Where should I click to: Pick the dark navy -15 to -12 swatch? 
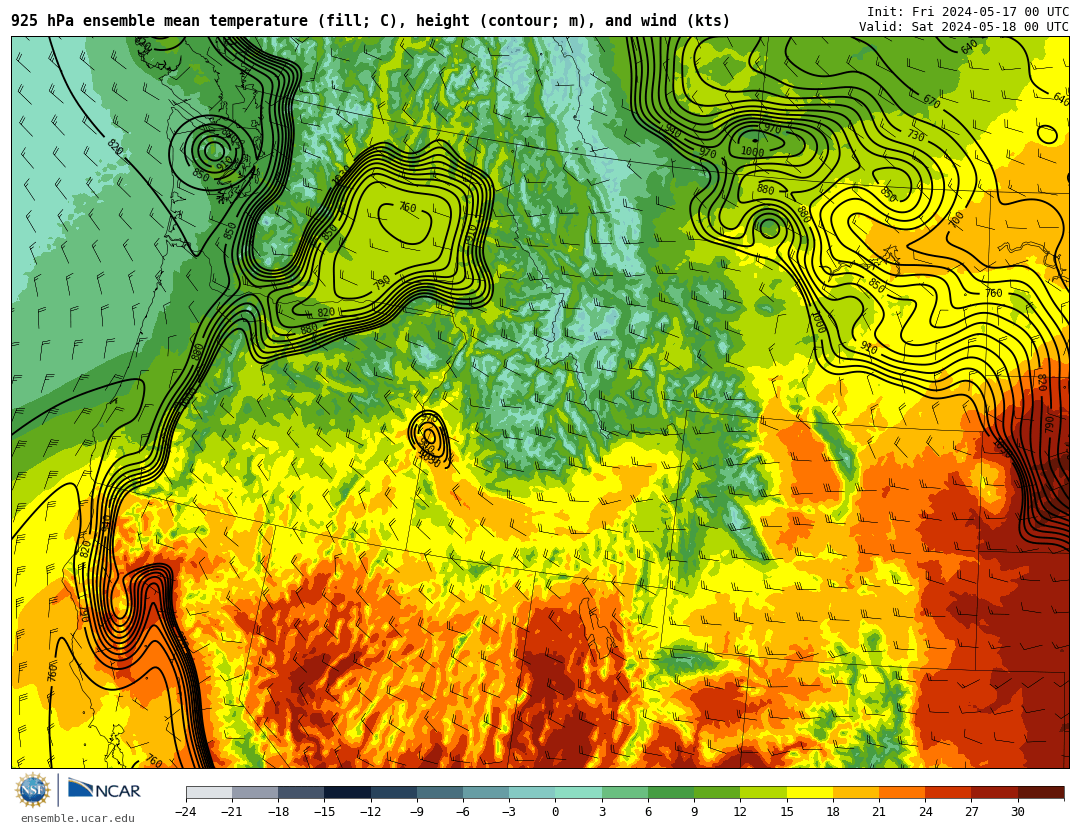tap(348, 792)
